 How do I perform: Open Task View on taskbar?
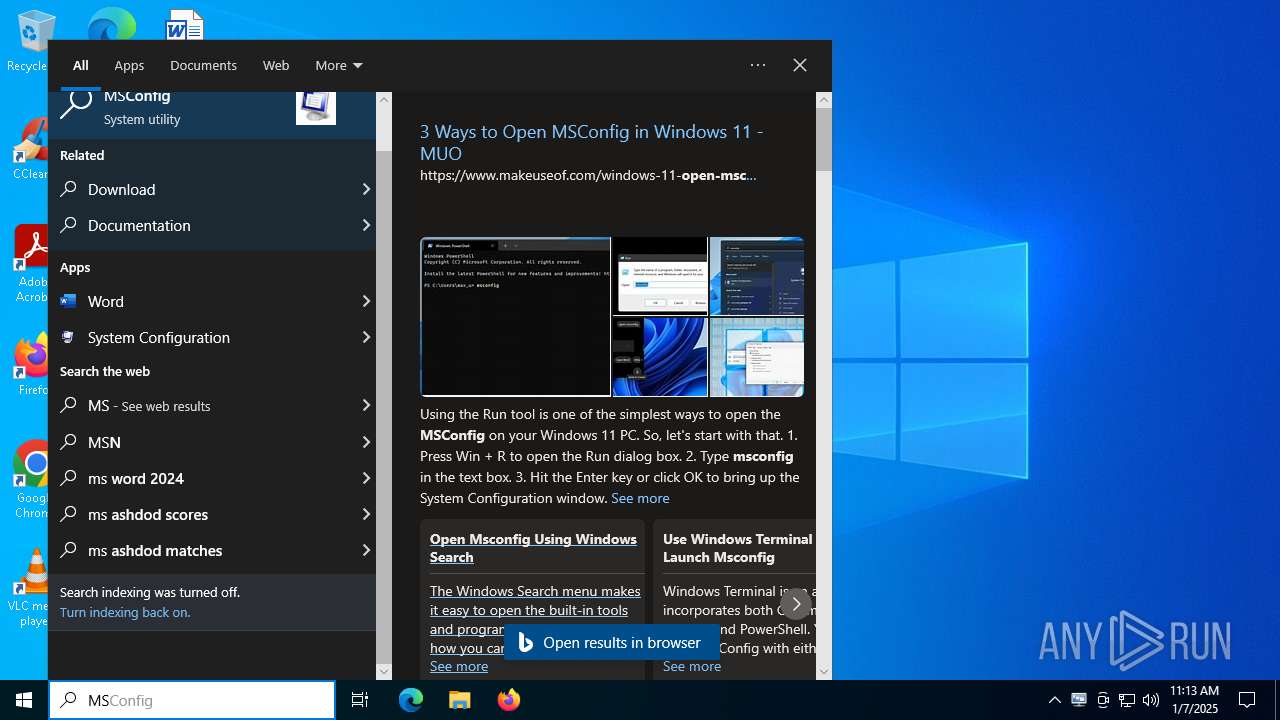(360, 700)
